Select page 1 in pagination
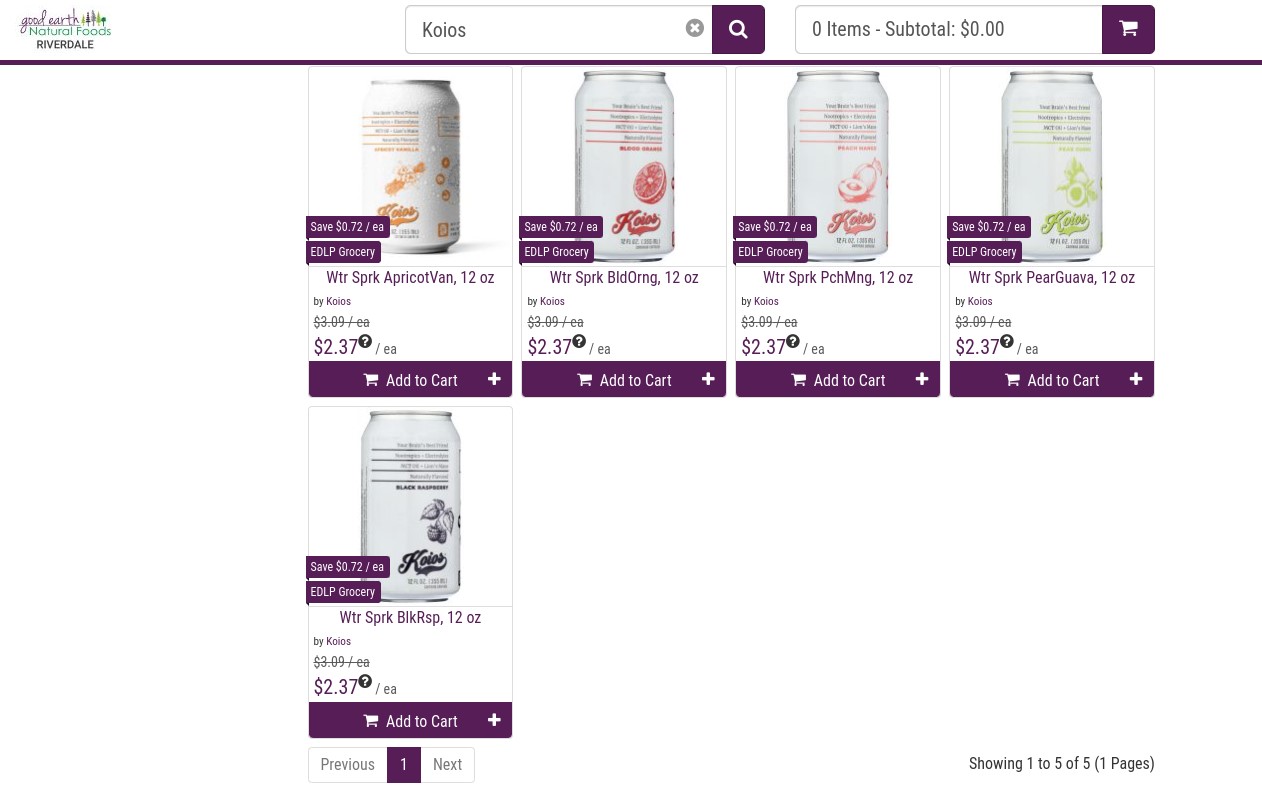This screenshot has width=1262, height=798. pos(403,764)
